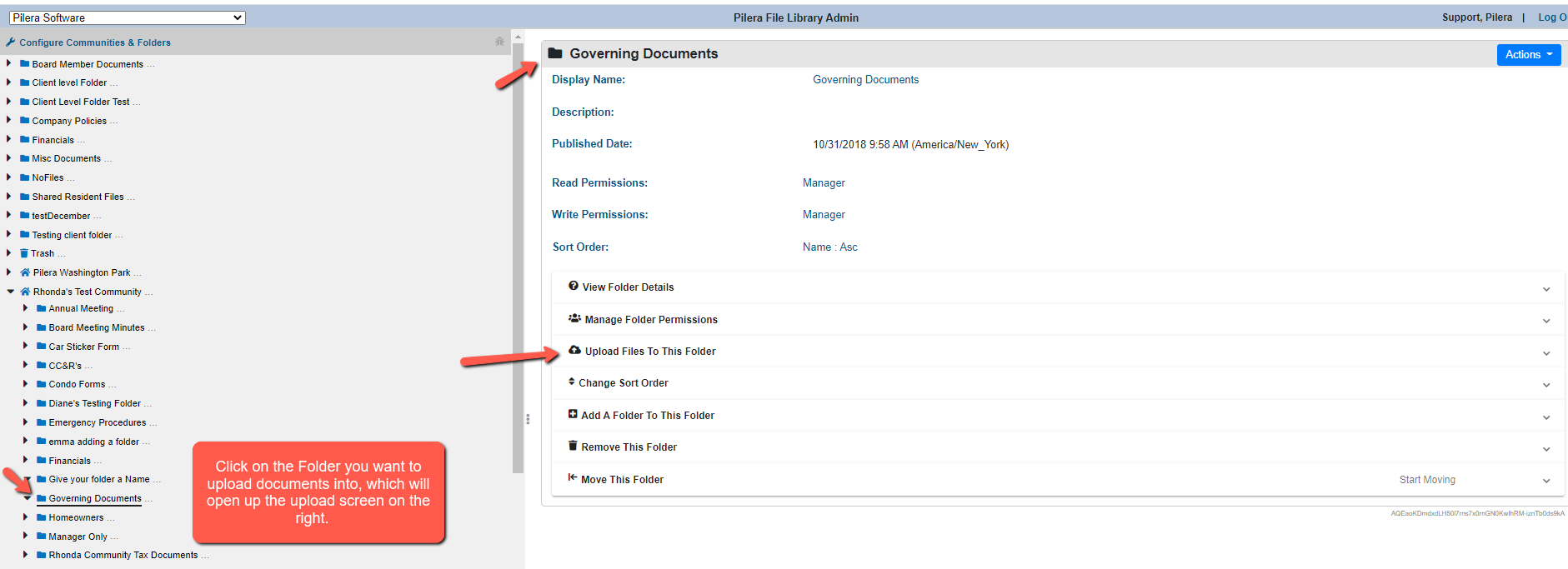Viewport: 1568px width, 569px height.
Task: Click the trash icon for Remove This Folder
Action: [573, 446]
